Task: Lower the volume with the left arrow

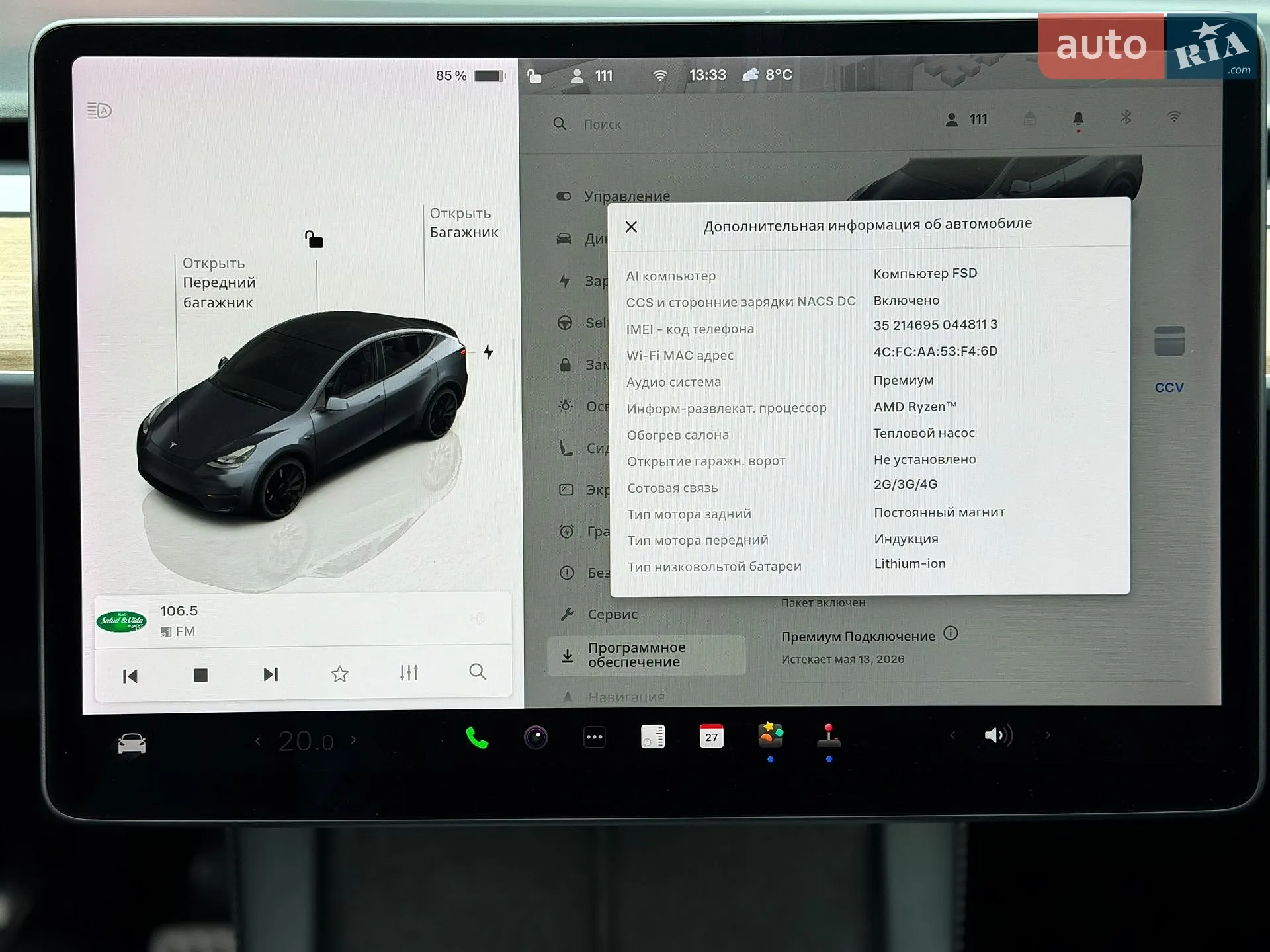Action: click(x=952, y=734)
